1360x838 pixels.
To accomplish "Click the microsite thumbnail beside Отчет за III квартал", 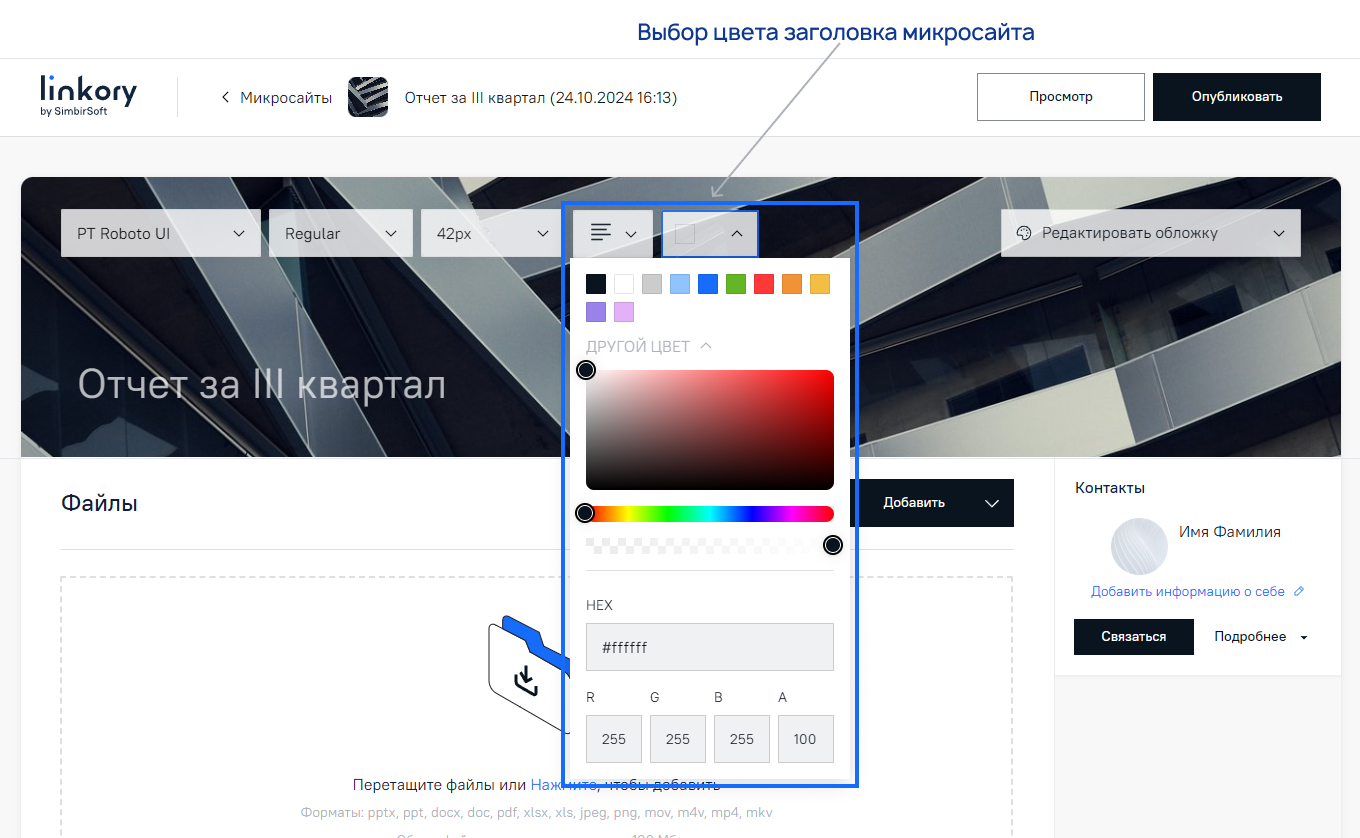I will click(368, 97).
